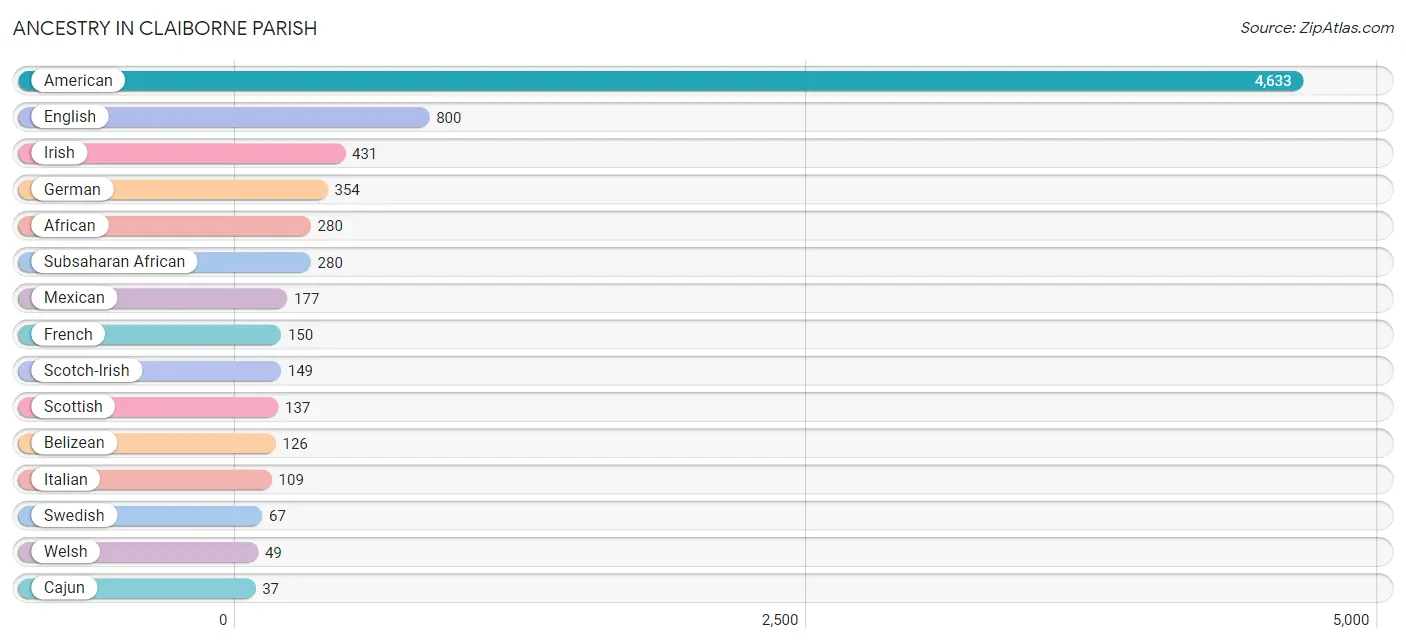Click the 49 value next to Welsh
1406x644 pixels.
click(x=273, y=553)
